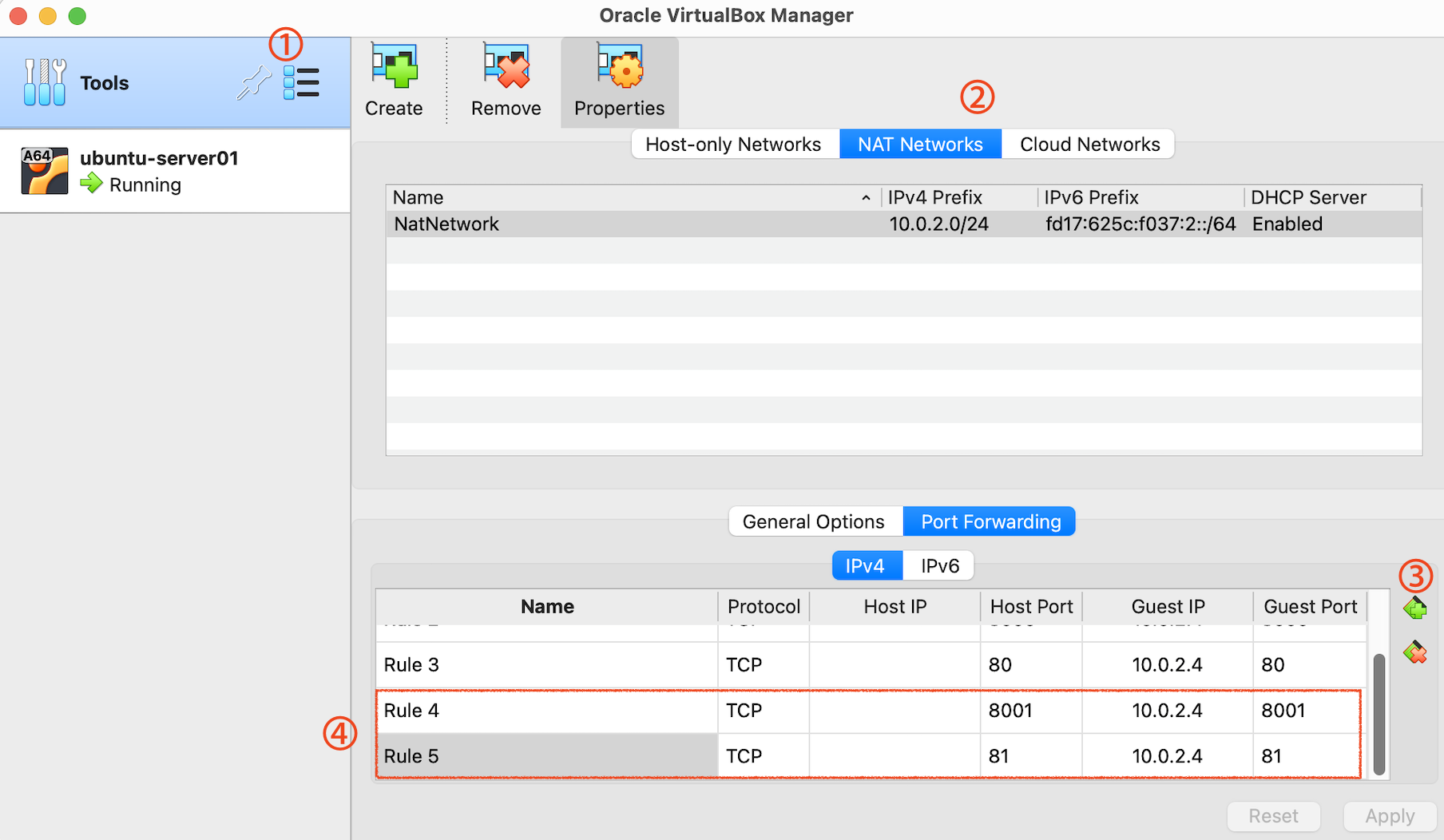Toggle the Properties pane button
This screenshot has width=1444, height=840.
(620, 81)
